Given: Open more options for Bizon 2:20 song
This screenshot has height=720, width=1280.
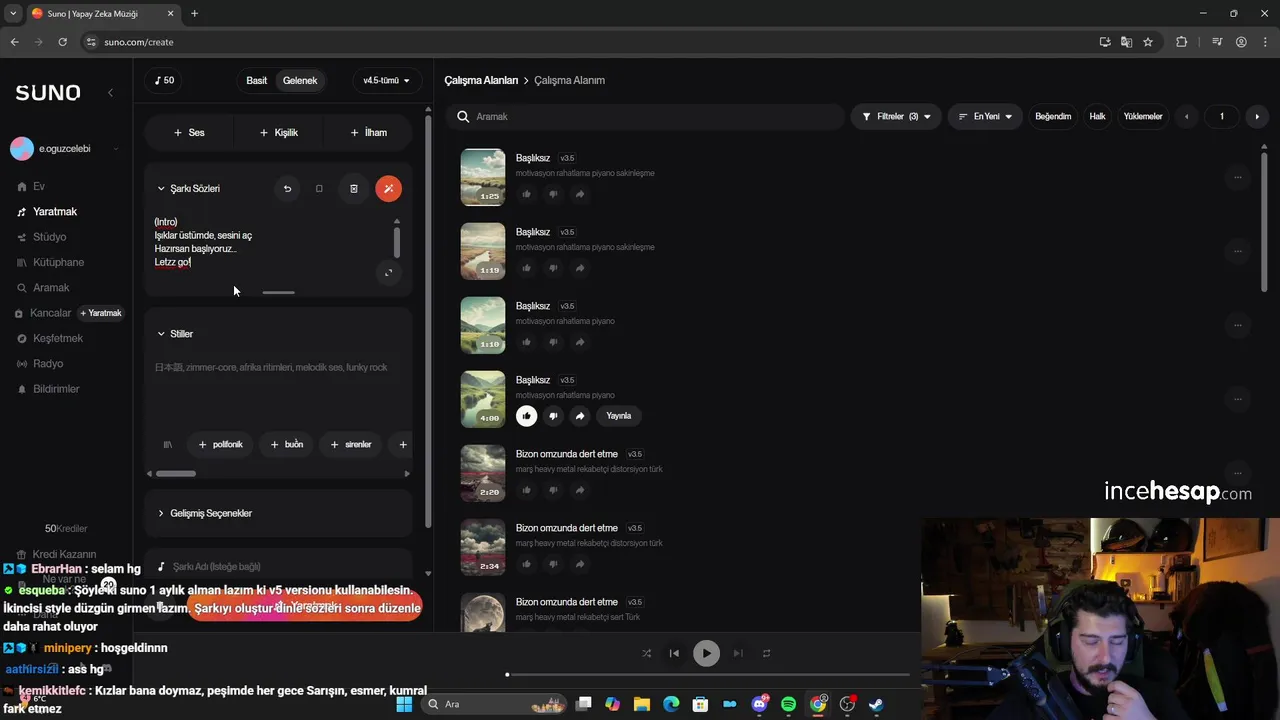Looking at the screenshot, I should [x=1237, y=473].
